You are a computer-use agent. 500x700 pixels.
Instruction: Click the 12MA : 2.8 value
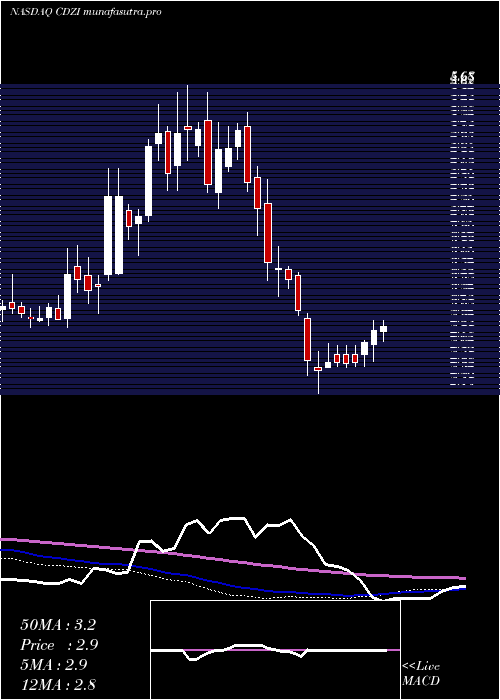pos(58,684)
